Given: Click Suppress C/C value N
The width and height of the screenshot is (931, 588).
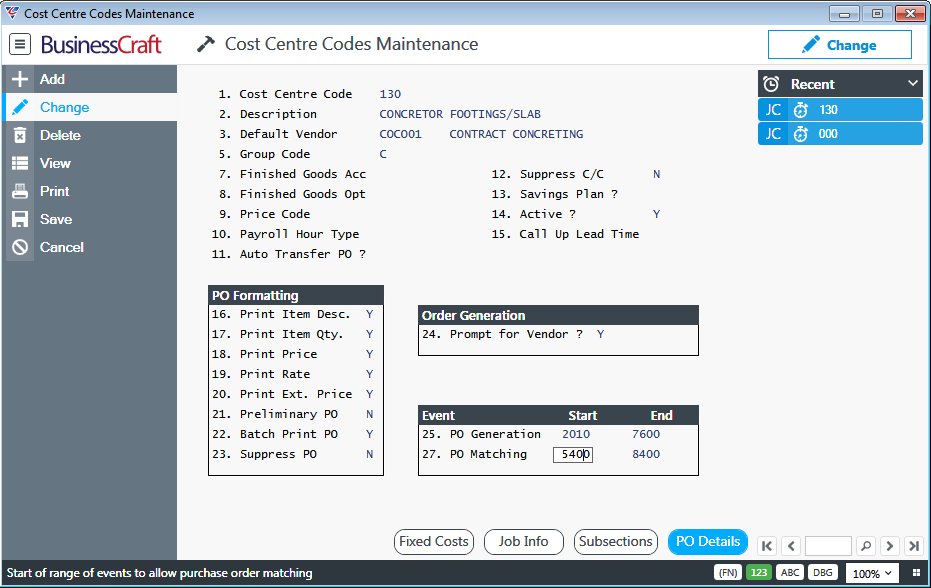Looking at the screenshot, I should point(657,174).
